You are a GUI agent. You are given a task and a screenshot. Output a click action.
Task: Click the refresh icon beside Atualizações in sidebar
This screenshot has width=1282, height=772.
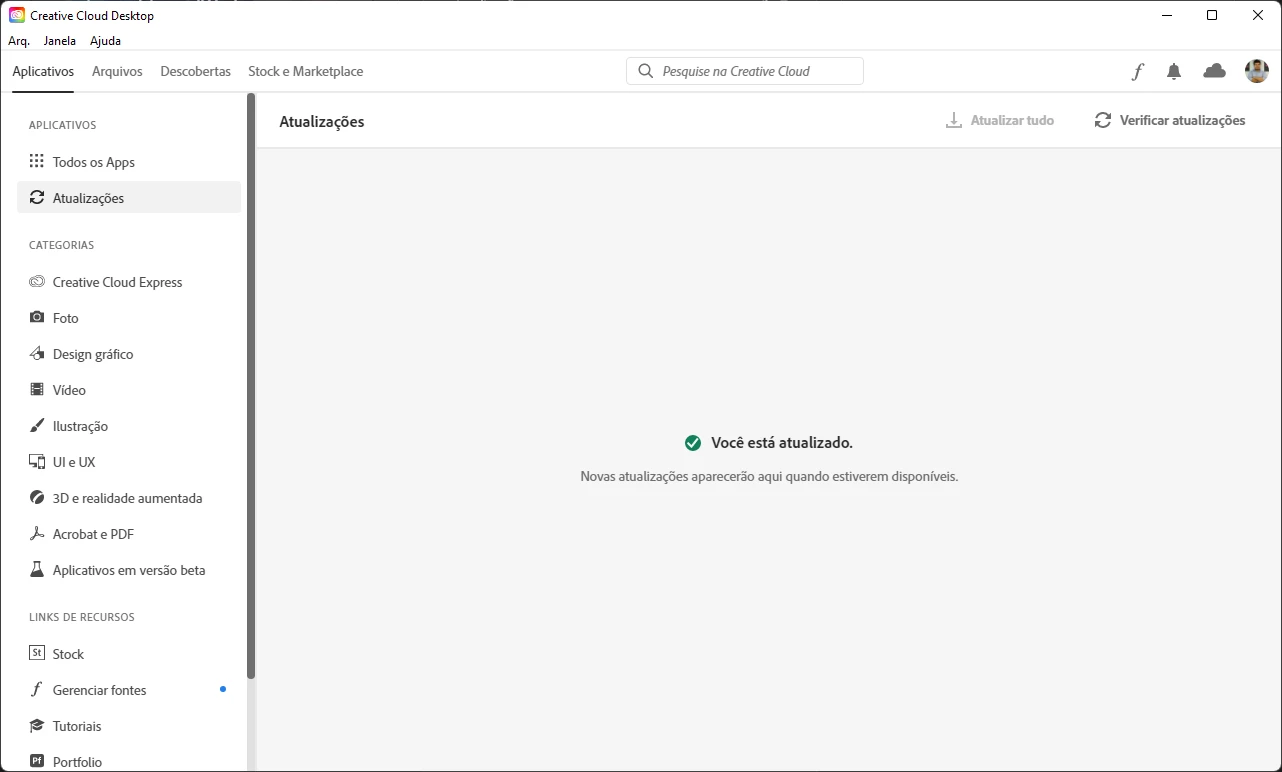point(37,197)
